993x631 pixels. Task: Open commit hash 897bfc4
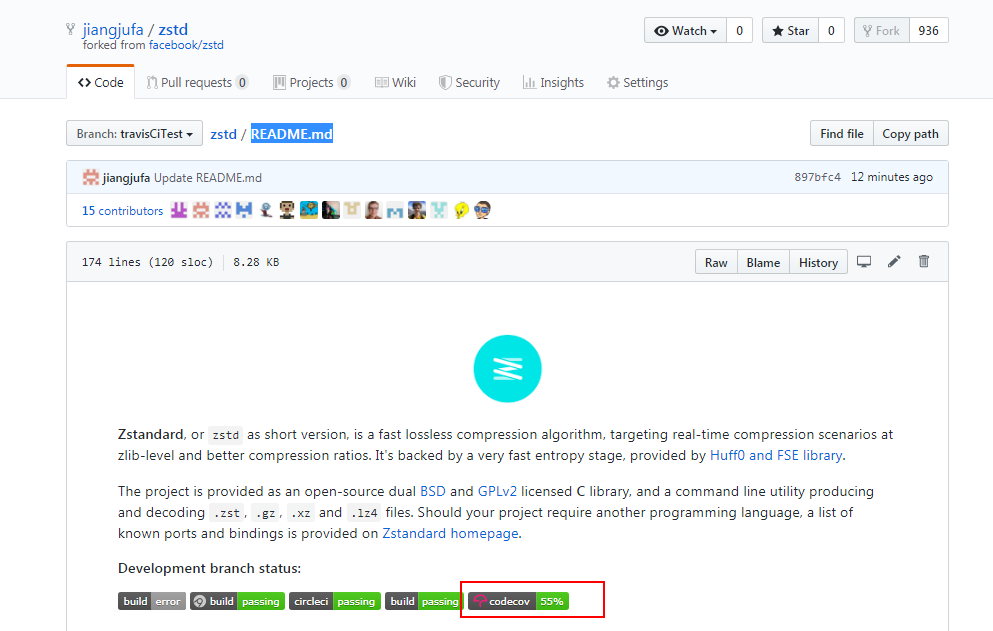point(817,177)
